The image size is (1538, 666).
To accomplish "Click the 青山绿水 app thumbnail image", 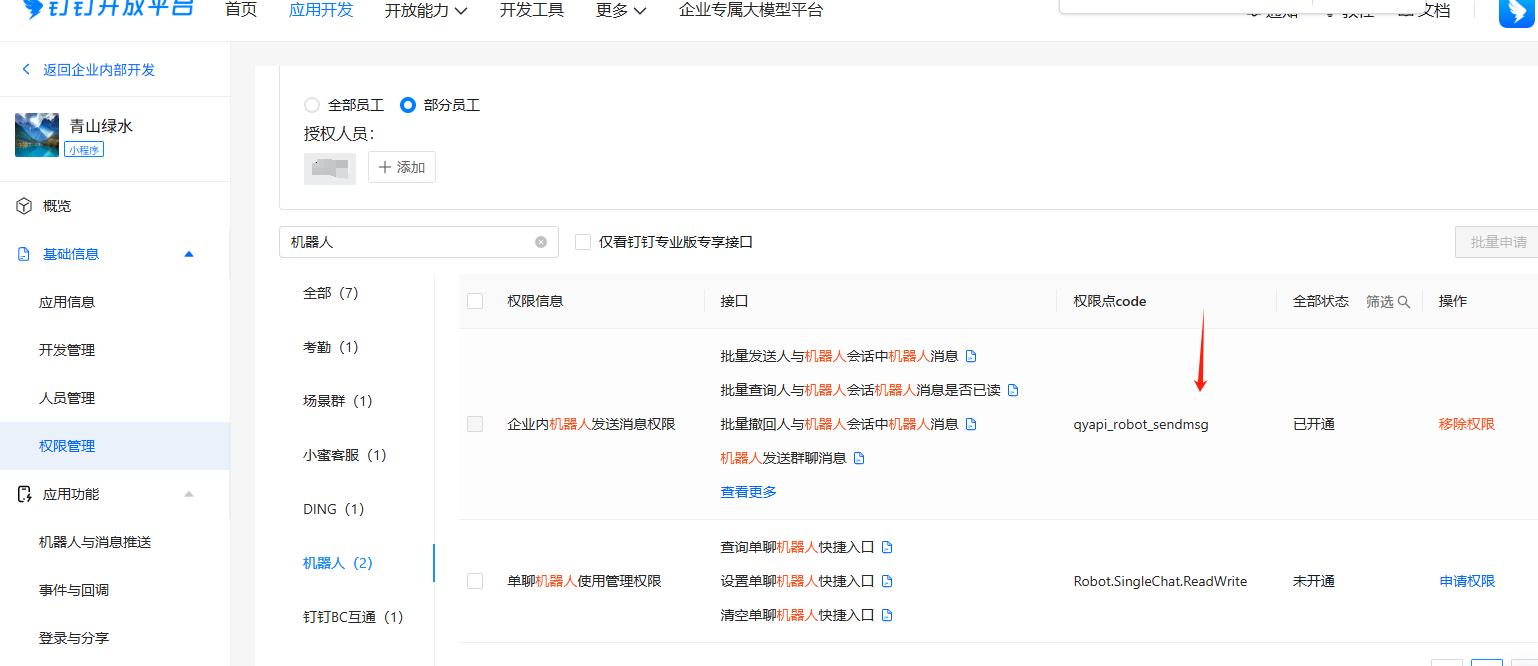I will [x=37, y=135].
